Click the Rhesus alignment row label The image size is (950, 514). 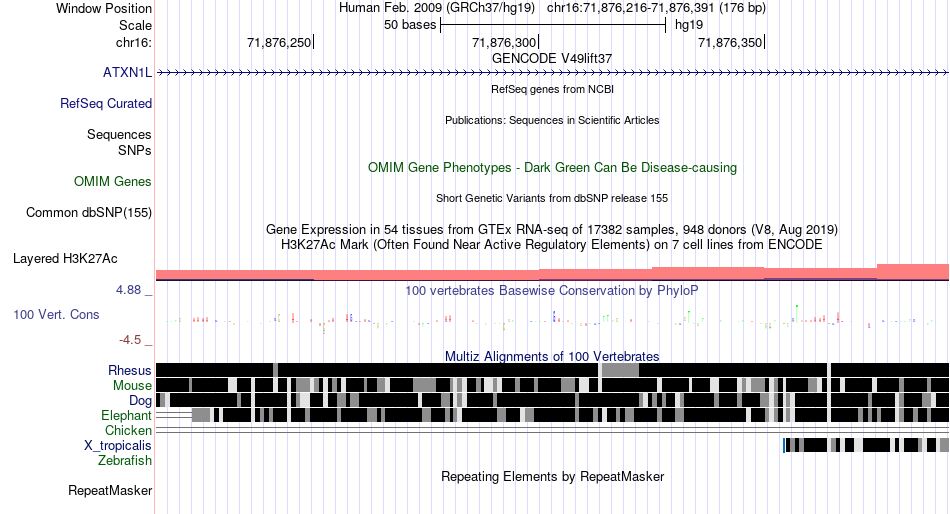coord(130,370)
